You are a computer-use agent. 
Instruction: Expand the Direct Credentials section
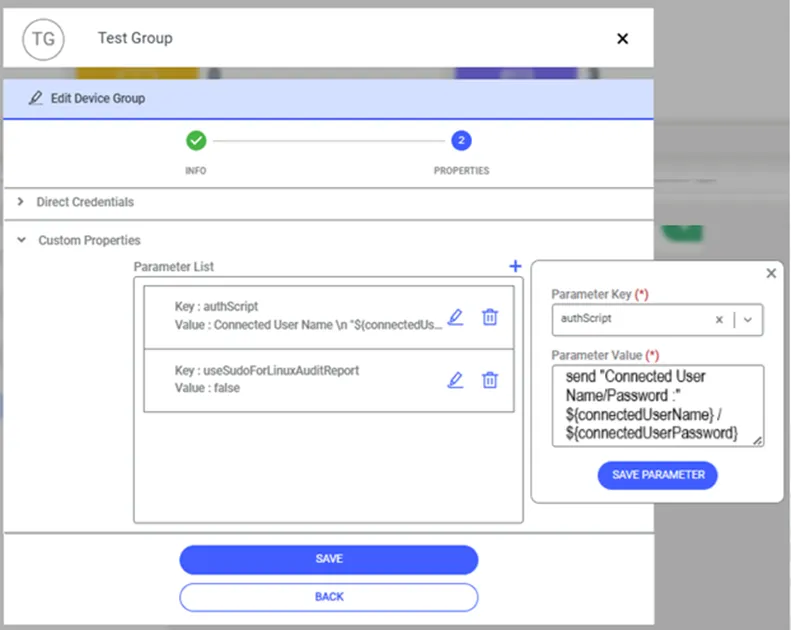[21, 202]
